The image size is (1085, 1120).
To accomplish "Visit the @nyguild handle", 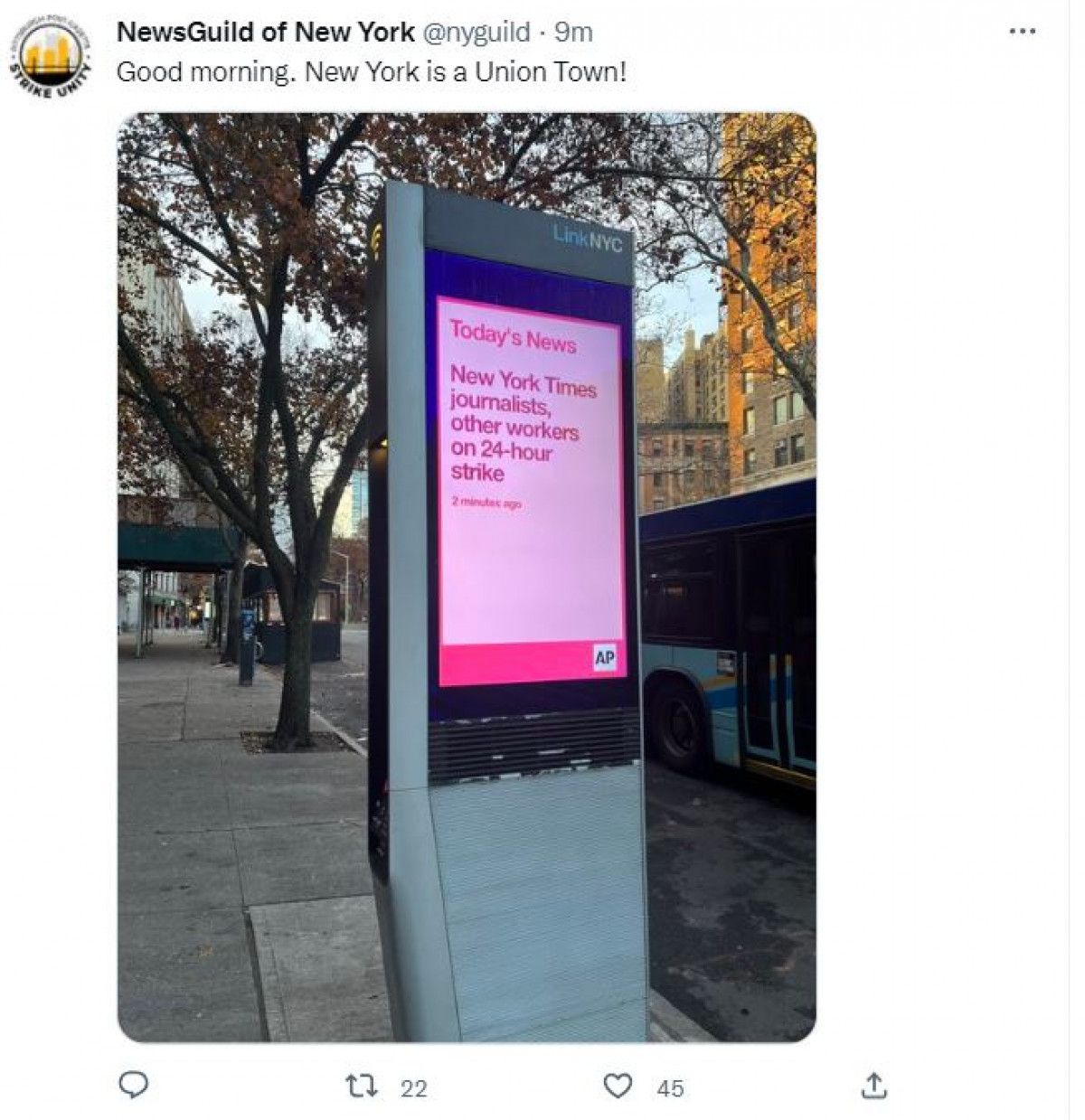I will pos(476,33).
